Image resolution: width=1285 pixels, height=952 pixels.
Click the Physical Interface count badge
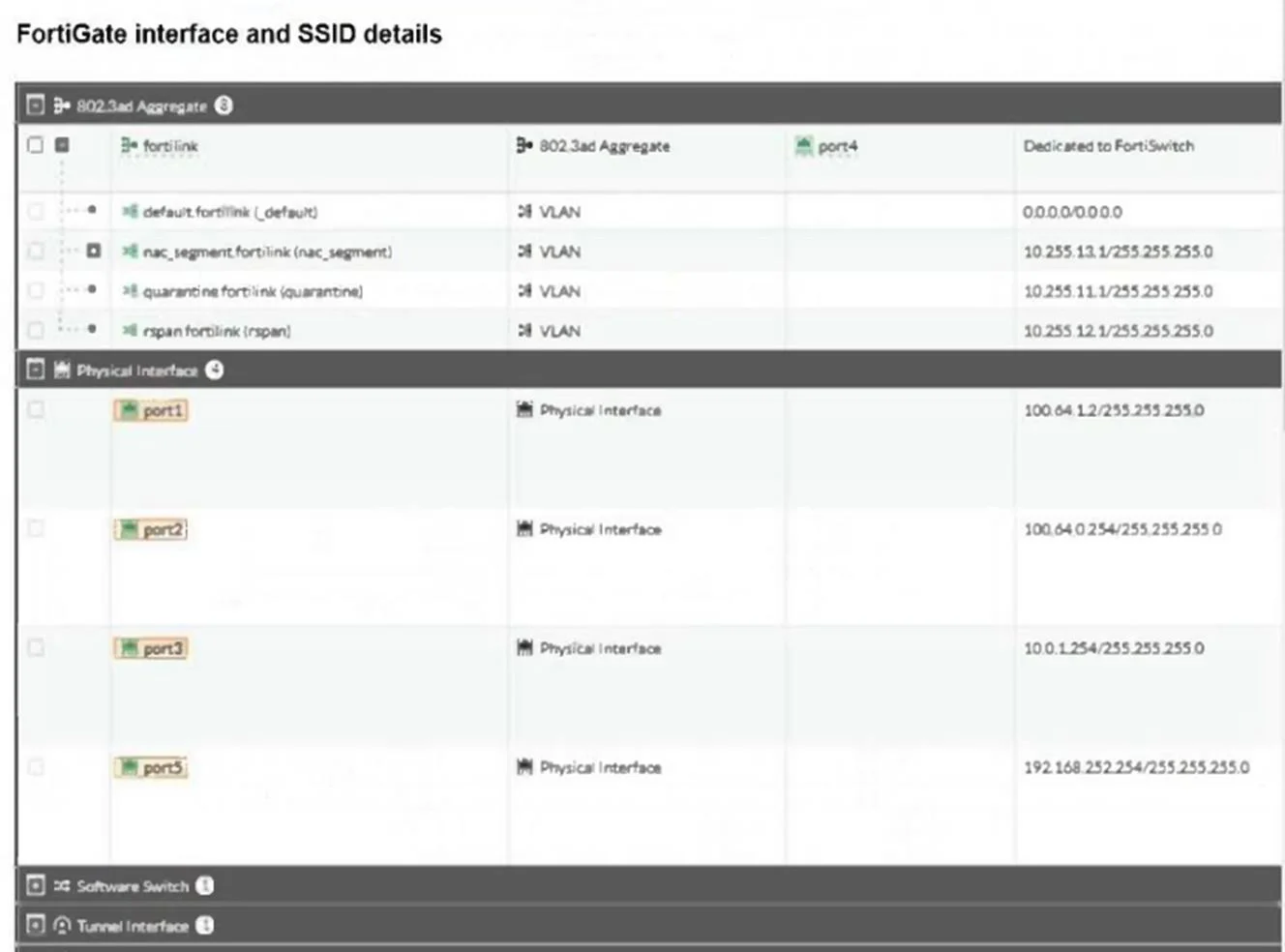(x=215, y=370)
